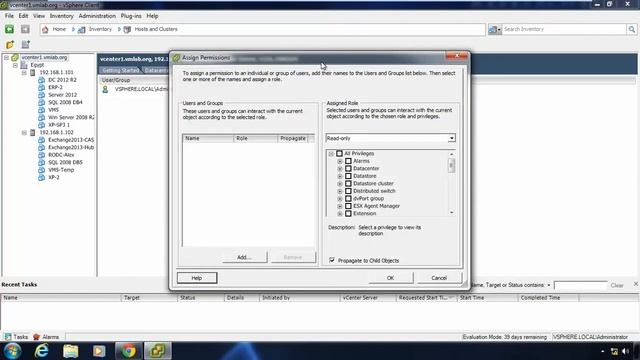Check the Datastore privilege checkbox
Viewport: 640px width, 360px height.
[x=348, y=176]
